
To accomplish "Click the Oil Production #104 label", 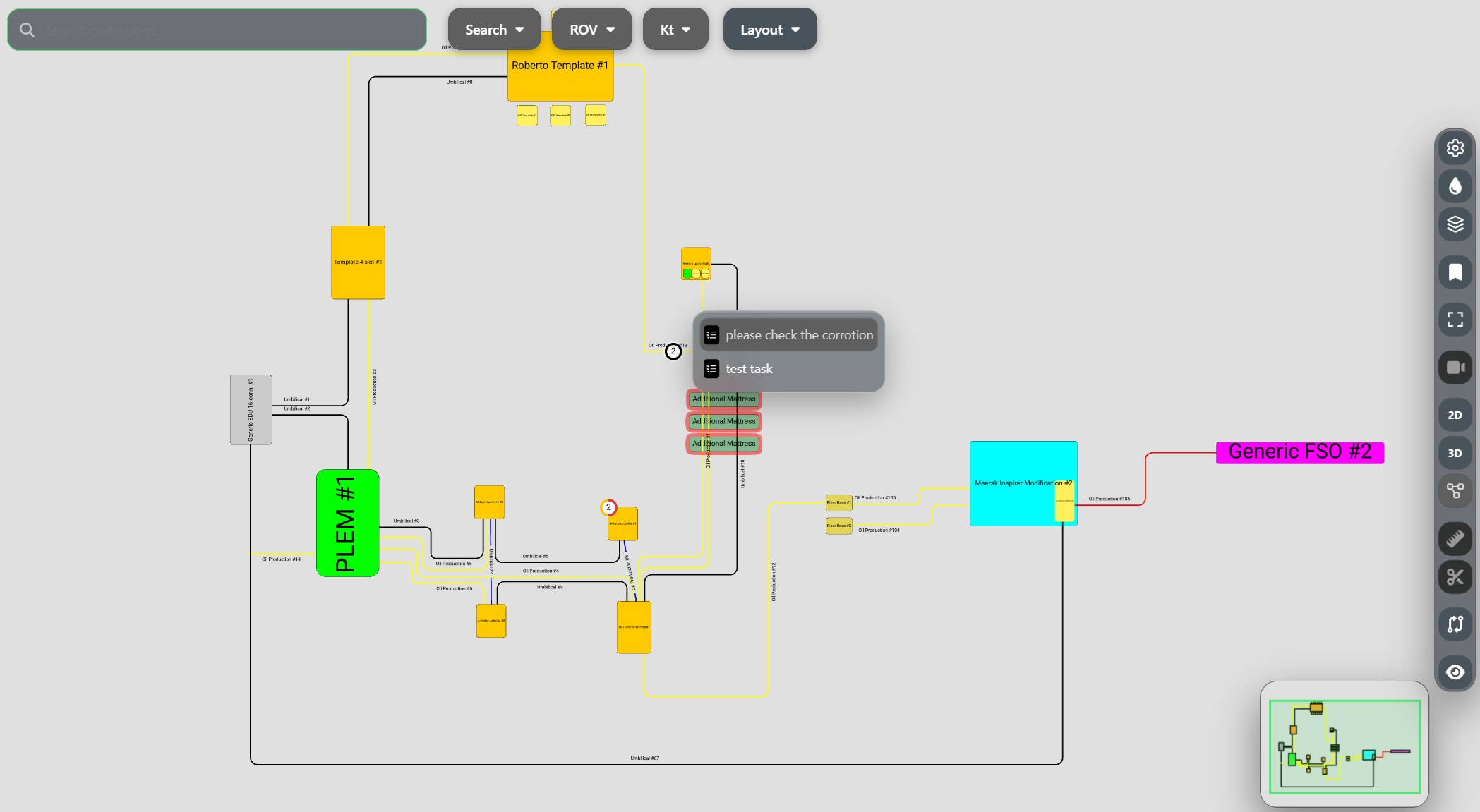I will point(879,531).
